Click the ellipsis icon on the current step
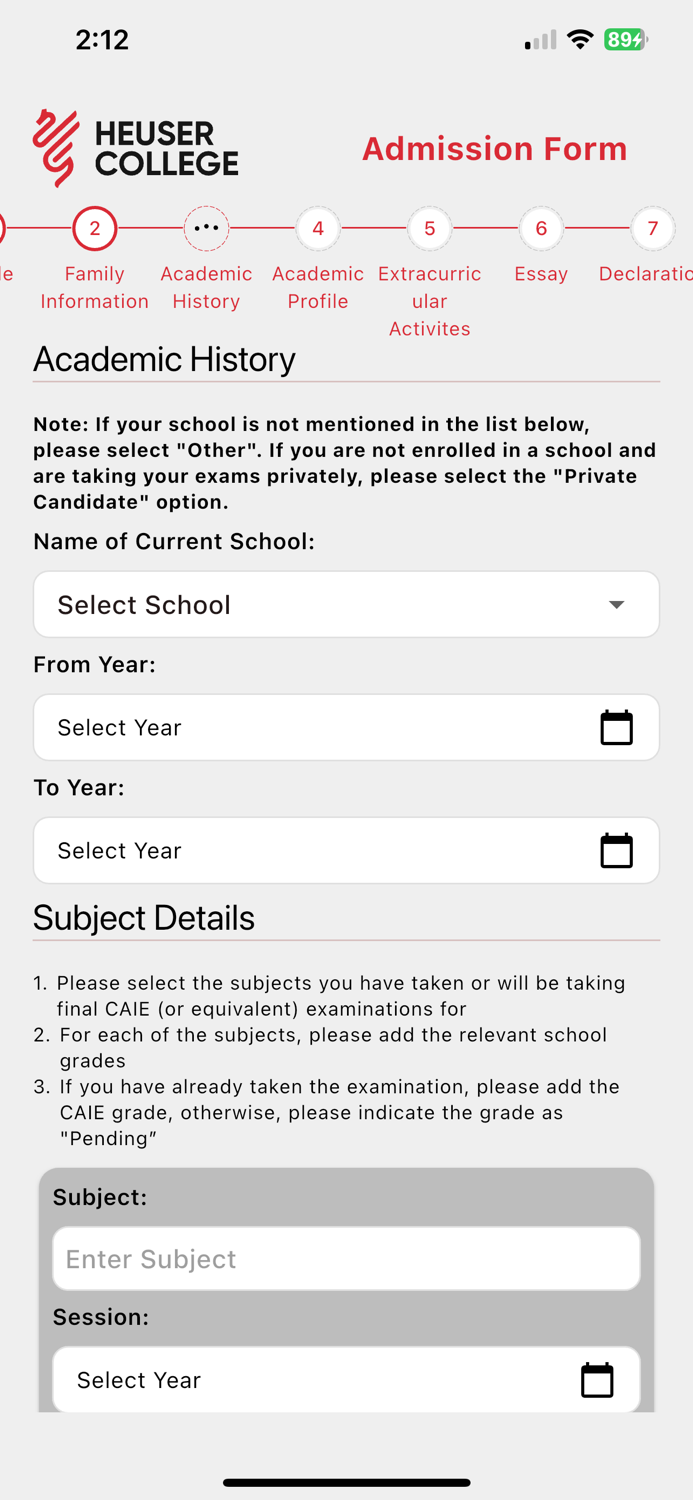693x1500 pixels. 206,228
